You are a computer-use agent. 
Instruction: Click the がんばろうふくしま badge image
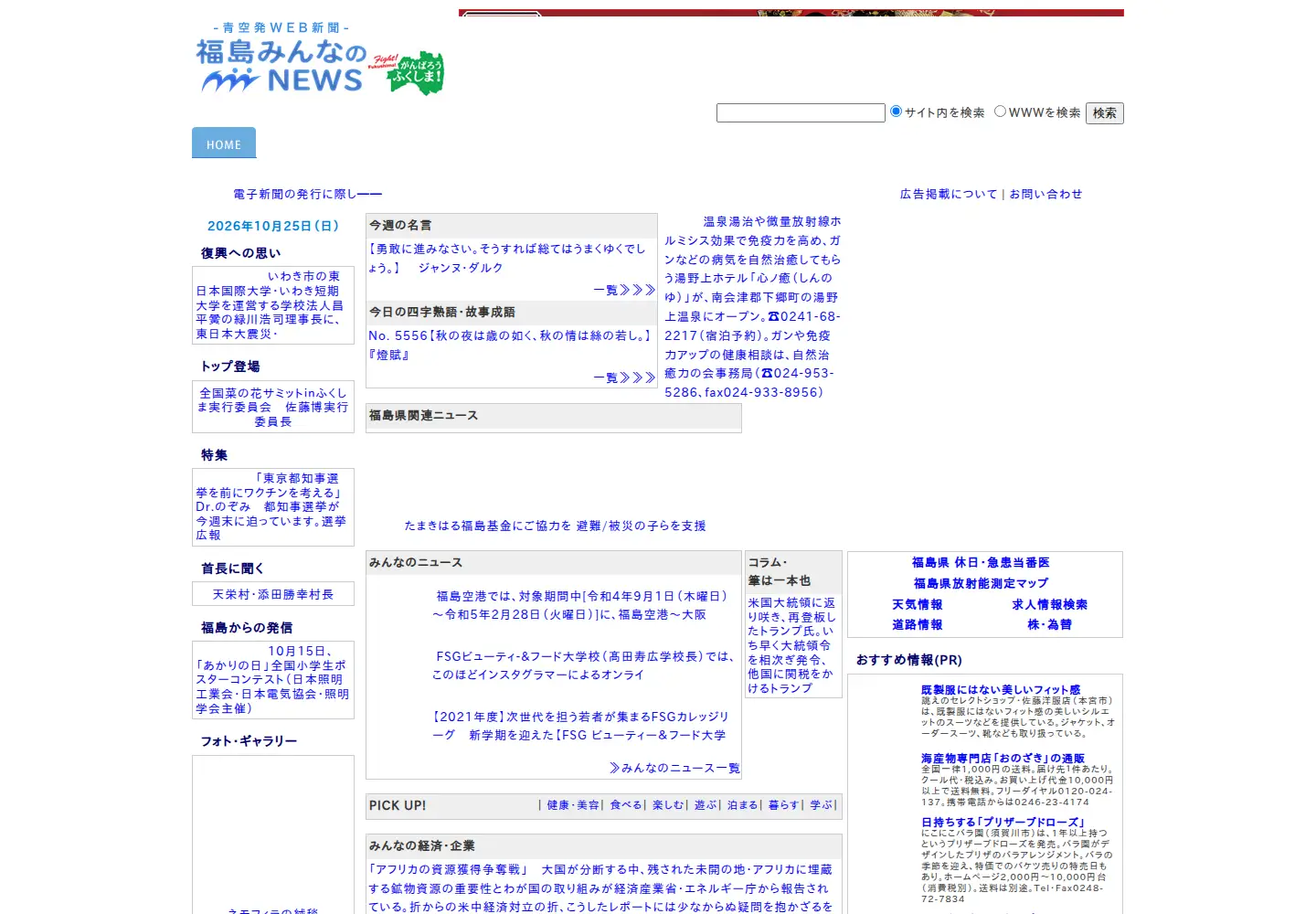tap(408, 73)
